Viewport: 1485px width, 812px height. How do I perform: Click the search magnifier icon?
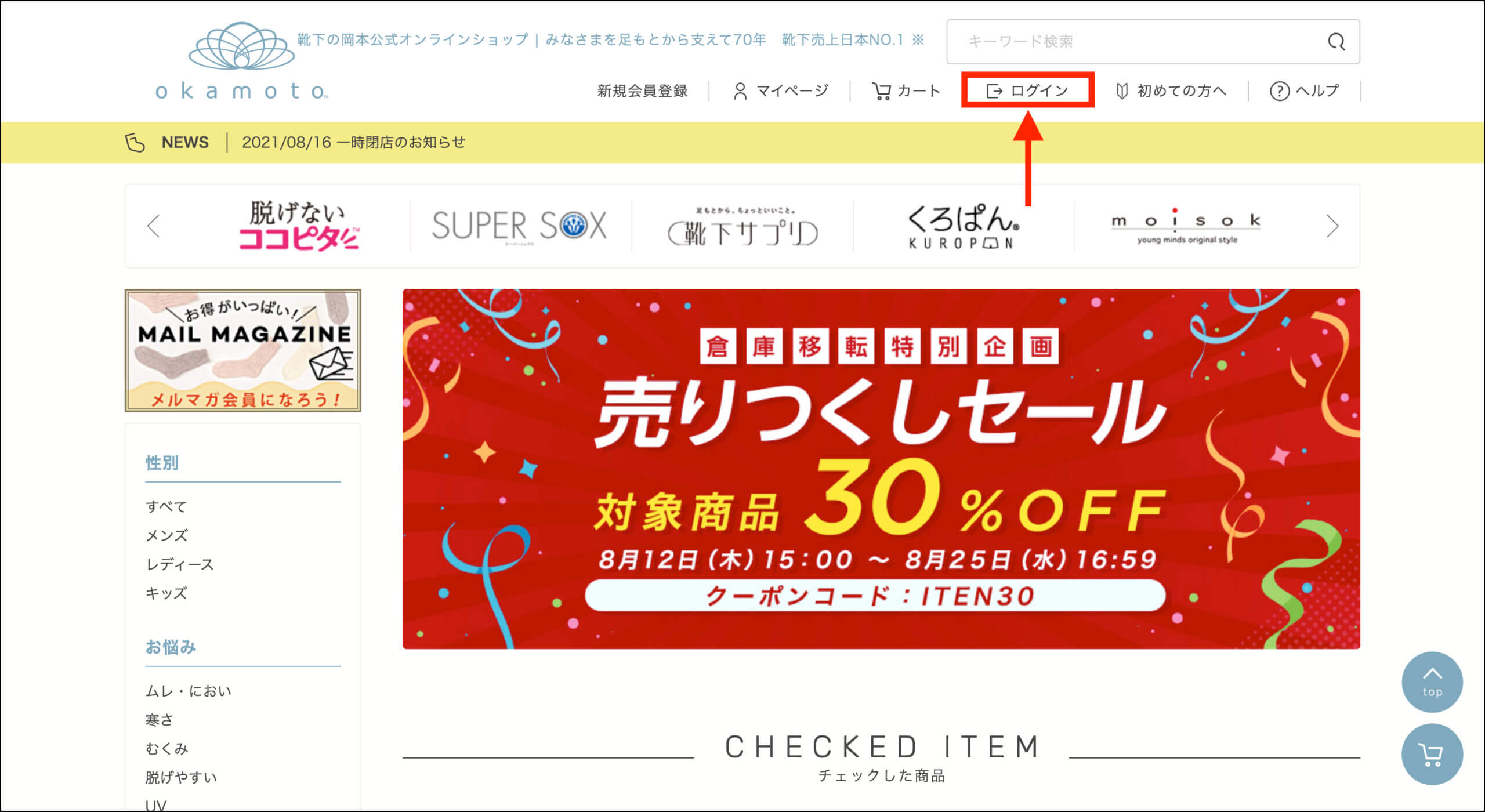pos(1336,42)
